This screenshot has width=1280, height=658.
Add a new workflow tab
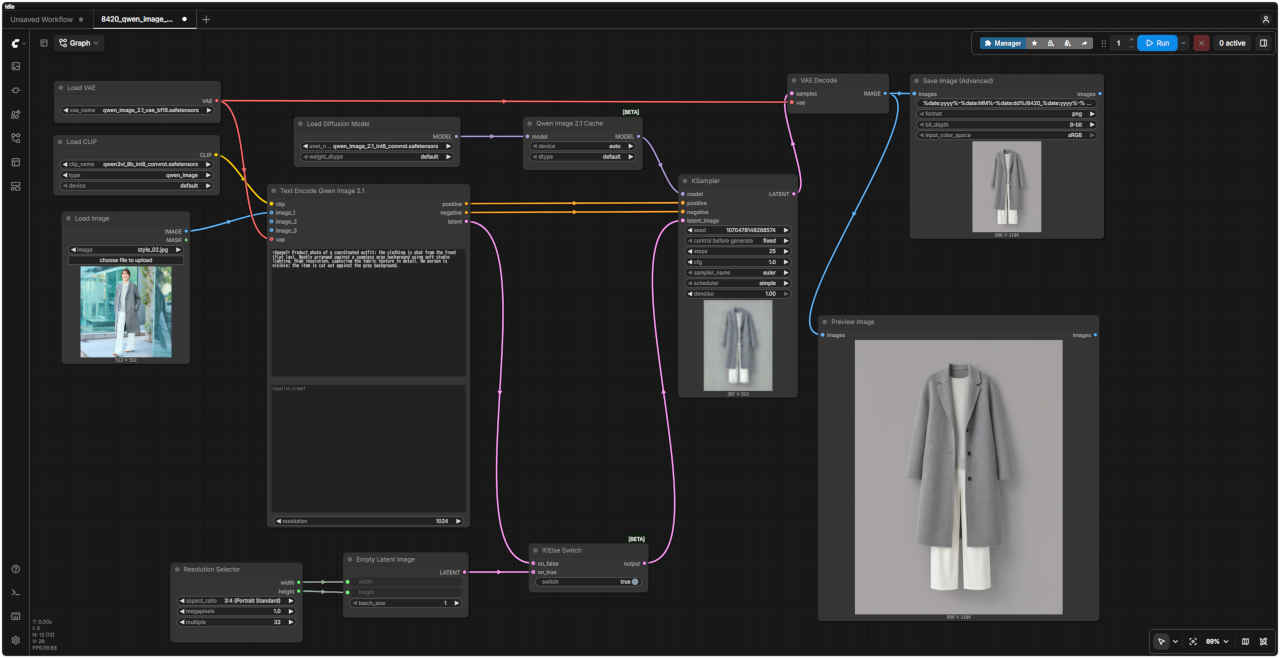pyautogui.click(x=206, y=19)
